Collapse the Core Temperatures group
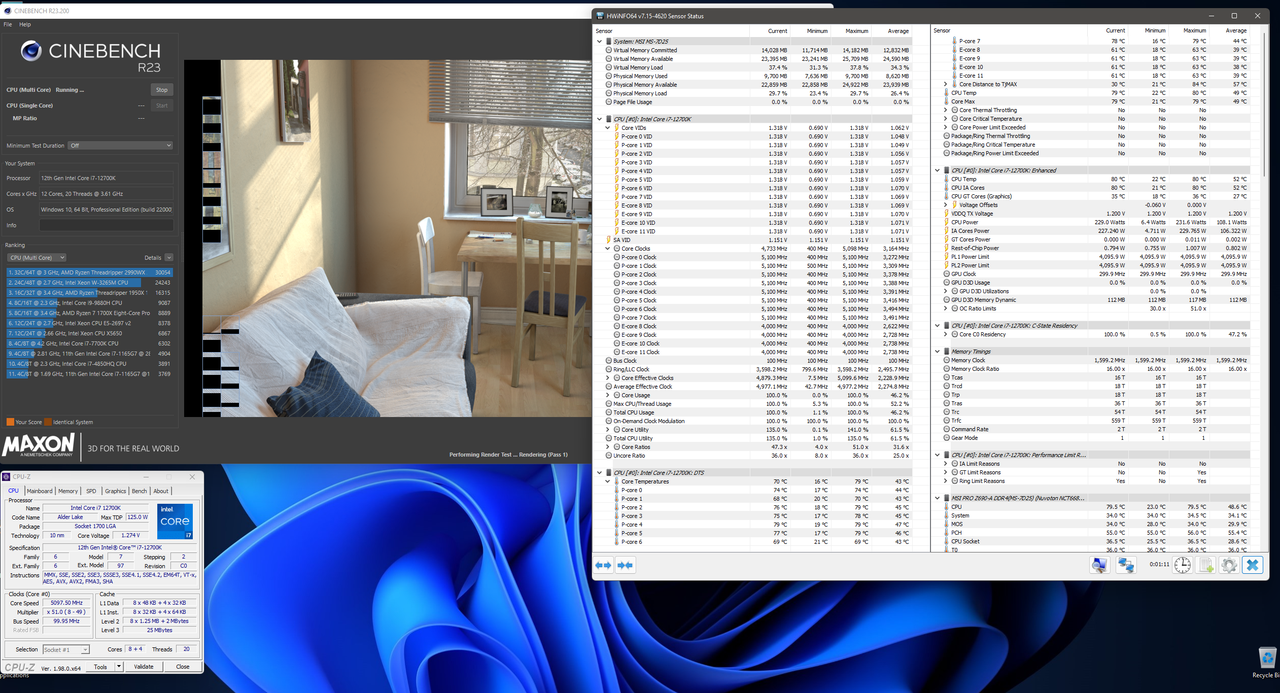Screen dimensions: 1280x693 (608, 481)
